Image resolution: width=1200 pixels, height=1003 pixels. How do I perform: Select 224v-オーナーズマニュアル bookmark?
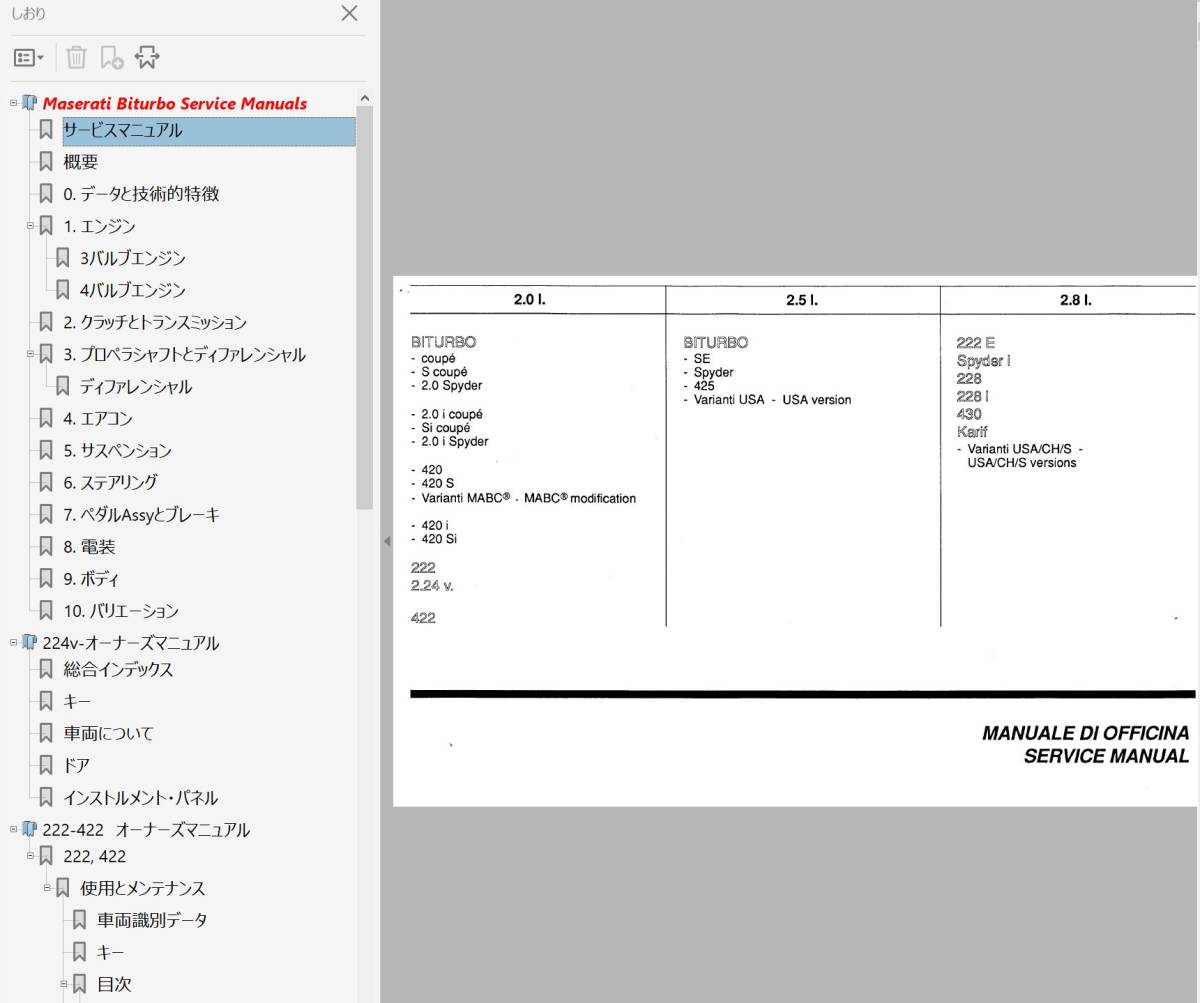point(131,643)
